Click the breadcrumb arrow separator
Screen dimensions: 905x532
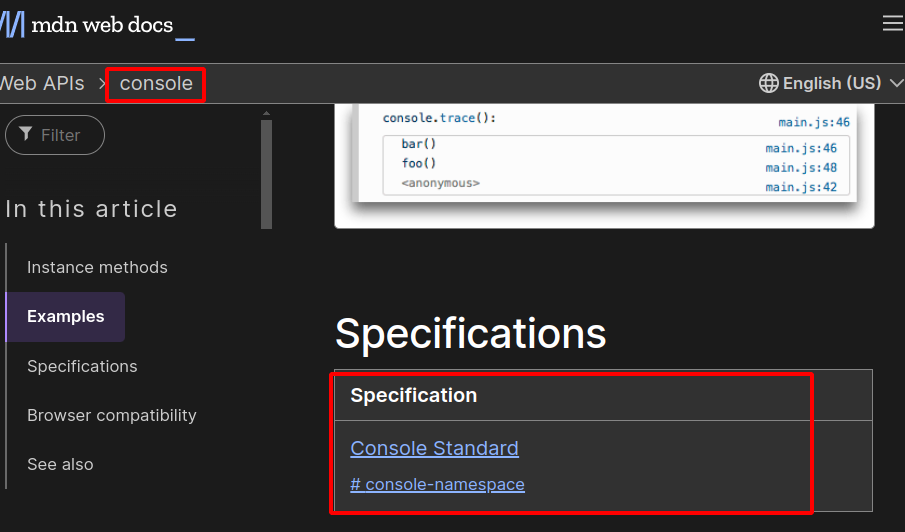pos(102,84)
